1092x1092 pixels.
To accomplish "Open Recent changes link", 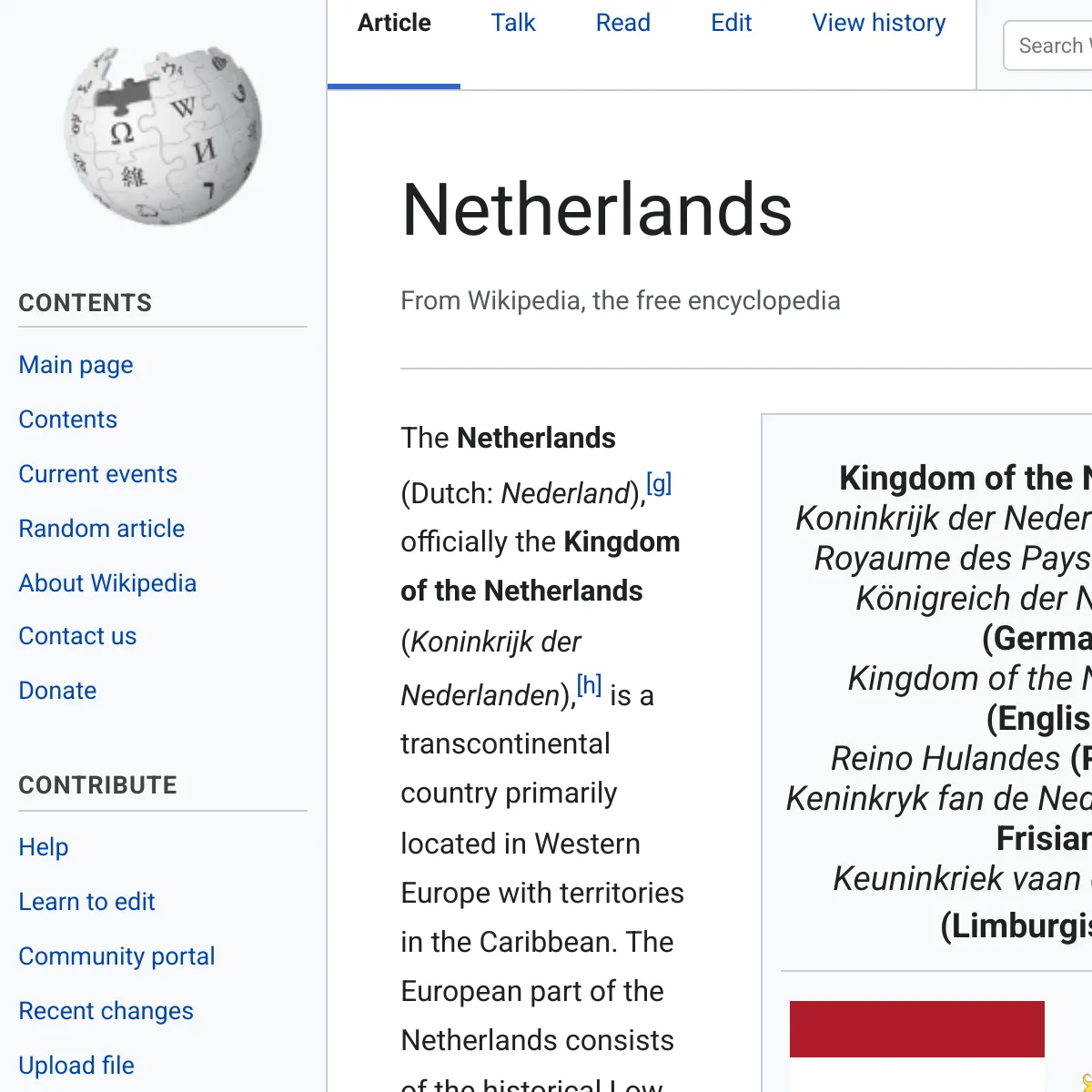I will 106,1011.
